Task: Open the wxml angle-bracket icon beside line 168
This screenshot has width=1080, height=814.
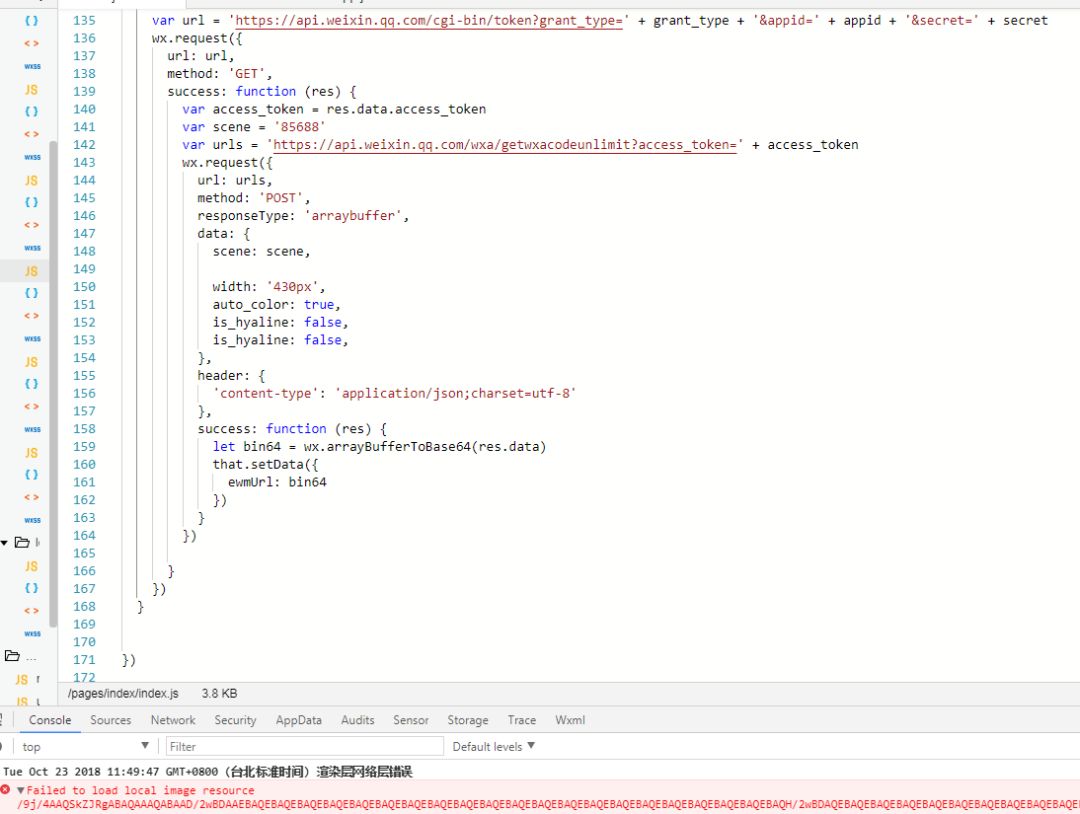Action: 31,611
